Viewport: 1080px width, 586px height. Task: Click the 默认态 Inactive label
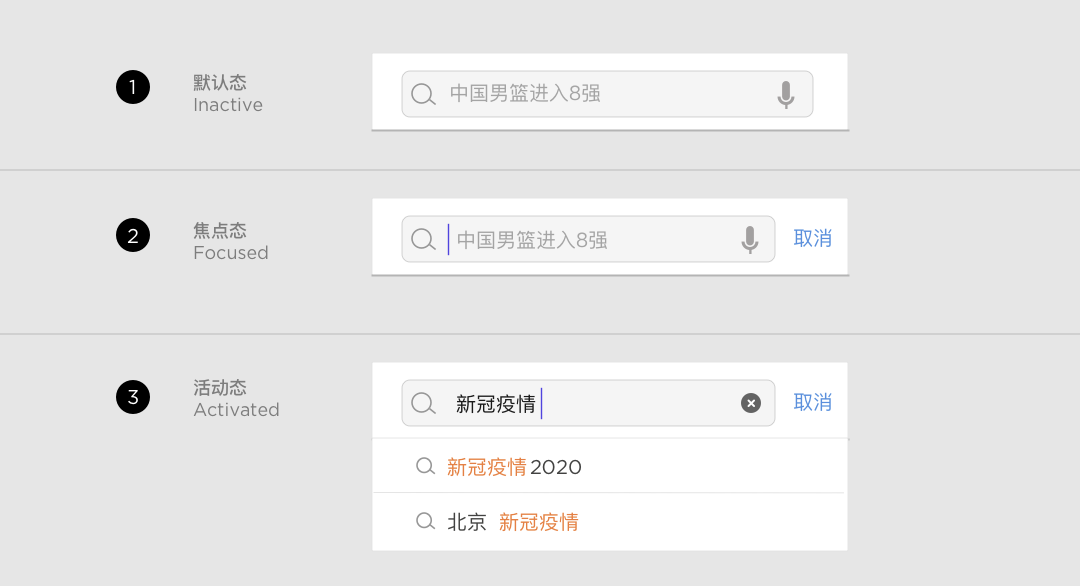point(228,94)
